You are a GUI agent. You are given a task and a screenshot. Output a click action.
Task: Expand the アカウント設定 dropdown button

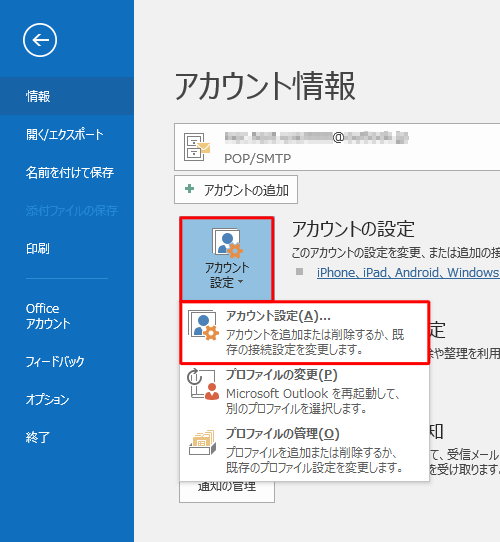tap(227, 259)
